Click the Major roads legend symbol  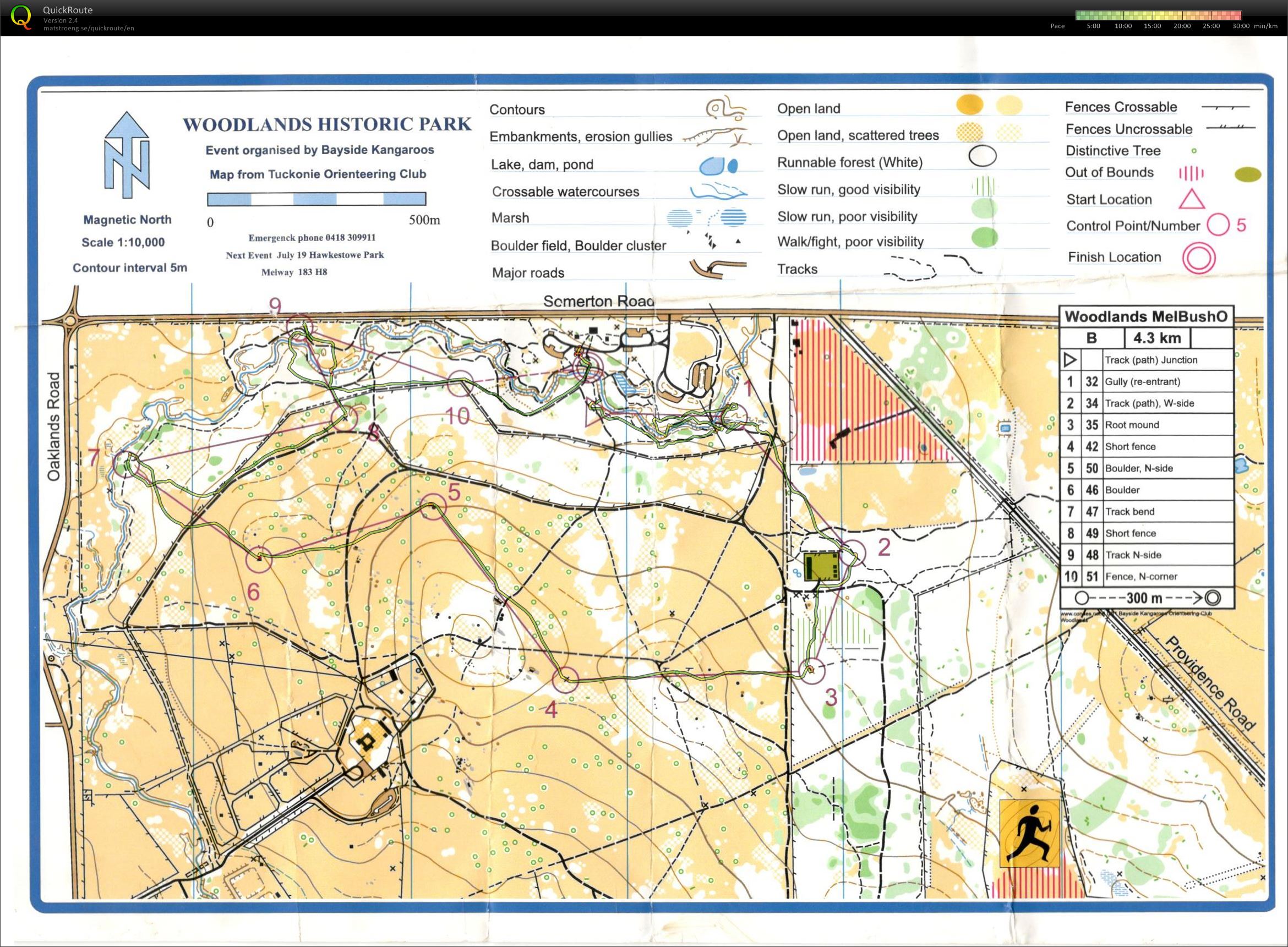coord(717,269)
